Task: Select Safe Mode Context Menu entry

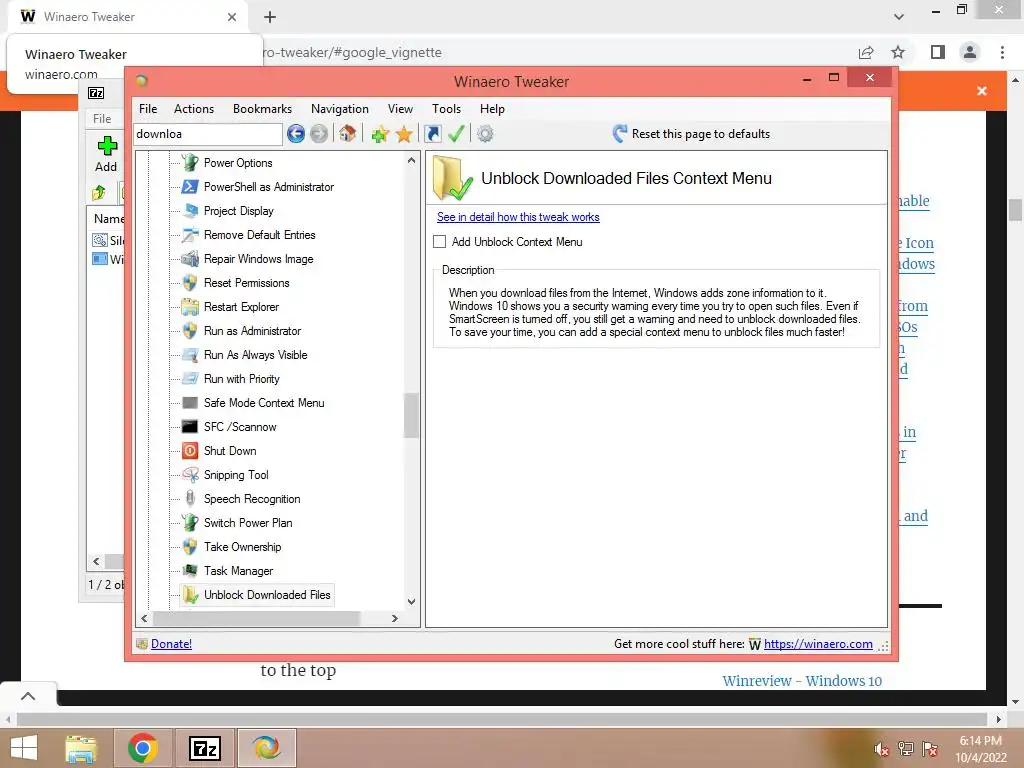Action: 264,403
